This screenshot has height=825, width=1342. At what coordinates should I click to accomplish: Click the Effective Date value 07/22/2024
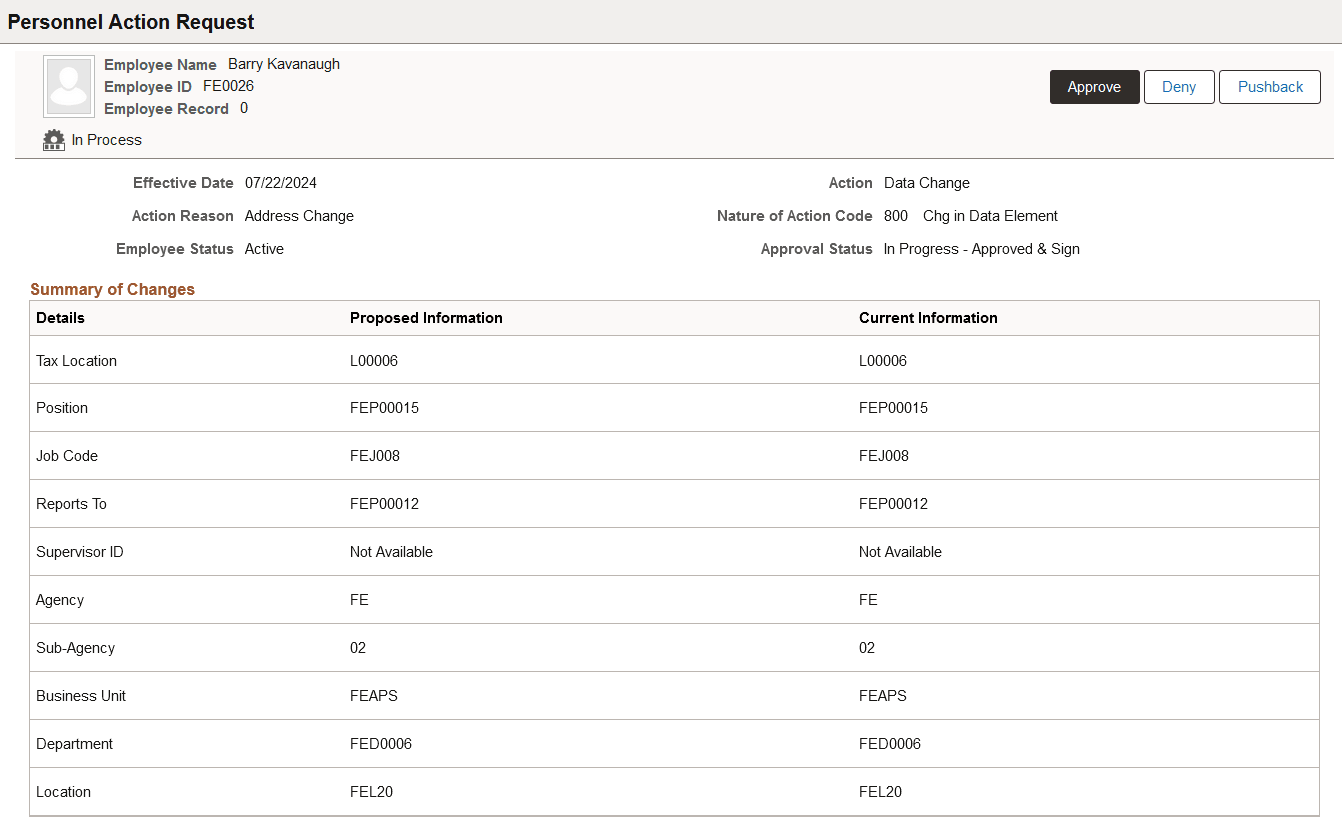pyautogui.click(x=281, y=183)
